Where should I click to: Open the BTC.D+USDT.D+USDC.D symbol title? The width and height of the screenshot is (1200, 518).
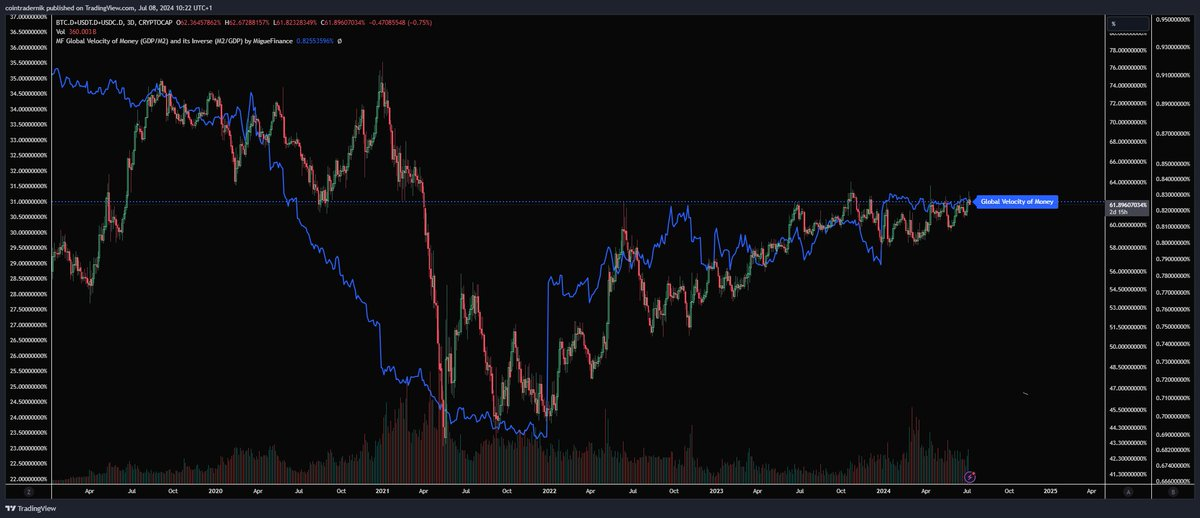tap(96, 20)
